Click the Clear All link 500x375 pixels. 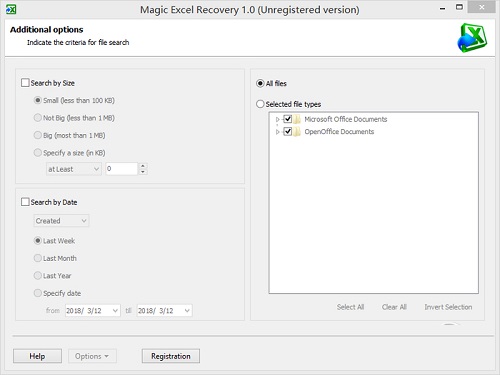point(394,307)
